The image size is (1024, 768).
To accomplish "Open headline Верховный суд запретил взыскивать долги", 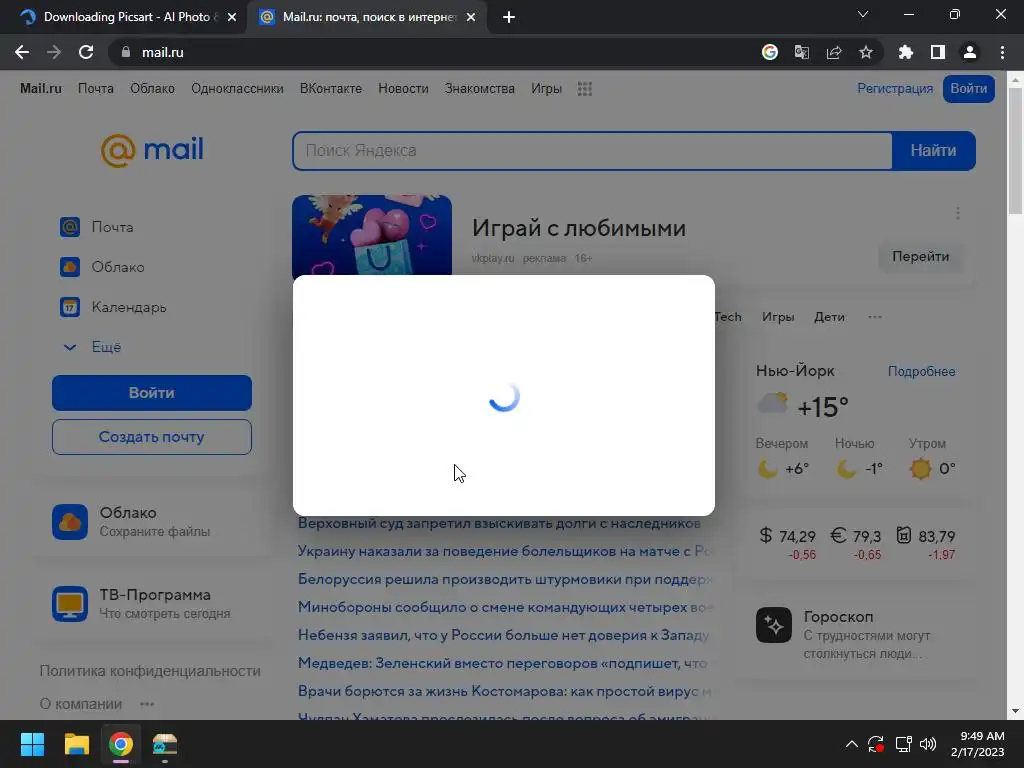I will [500, 523].
